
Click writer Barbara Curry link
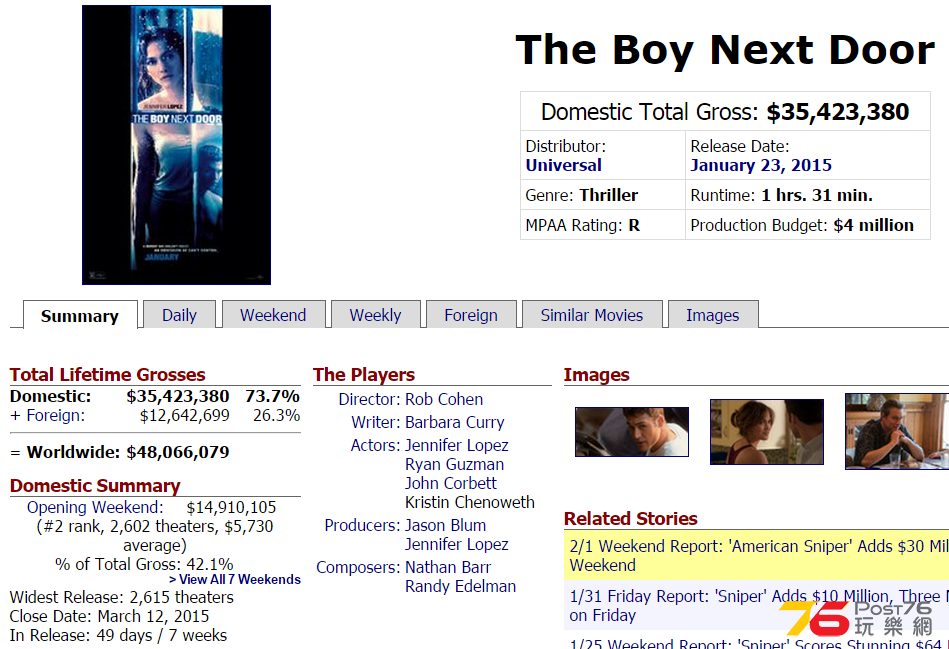coord(454,422)
